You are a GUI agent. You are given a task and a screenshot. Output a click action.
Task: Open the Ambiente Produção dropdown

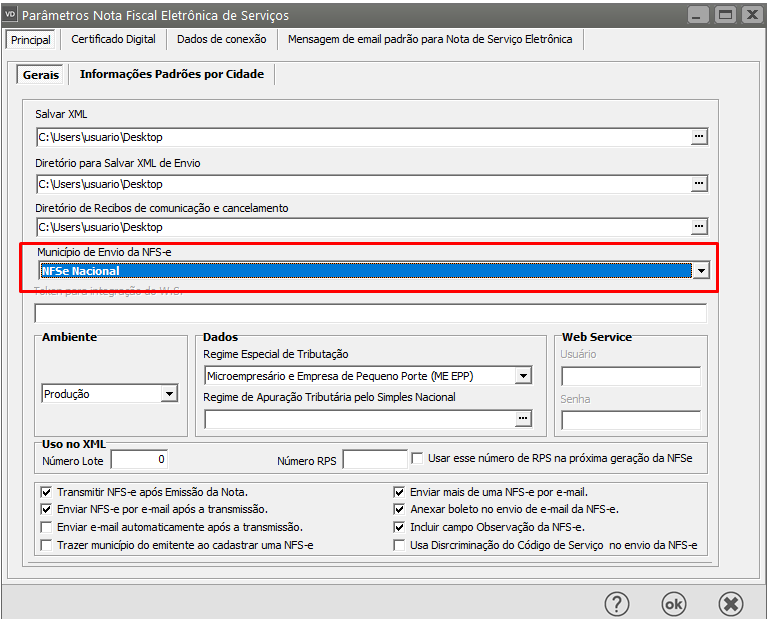tap(169, 394)
